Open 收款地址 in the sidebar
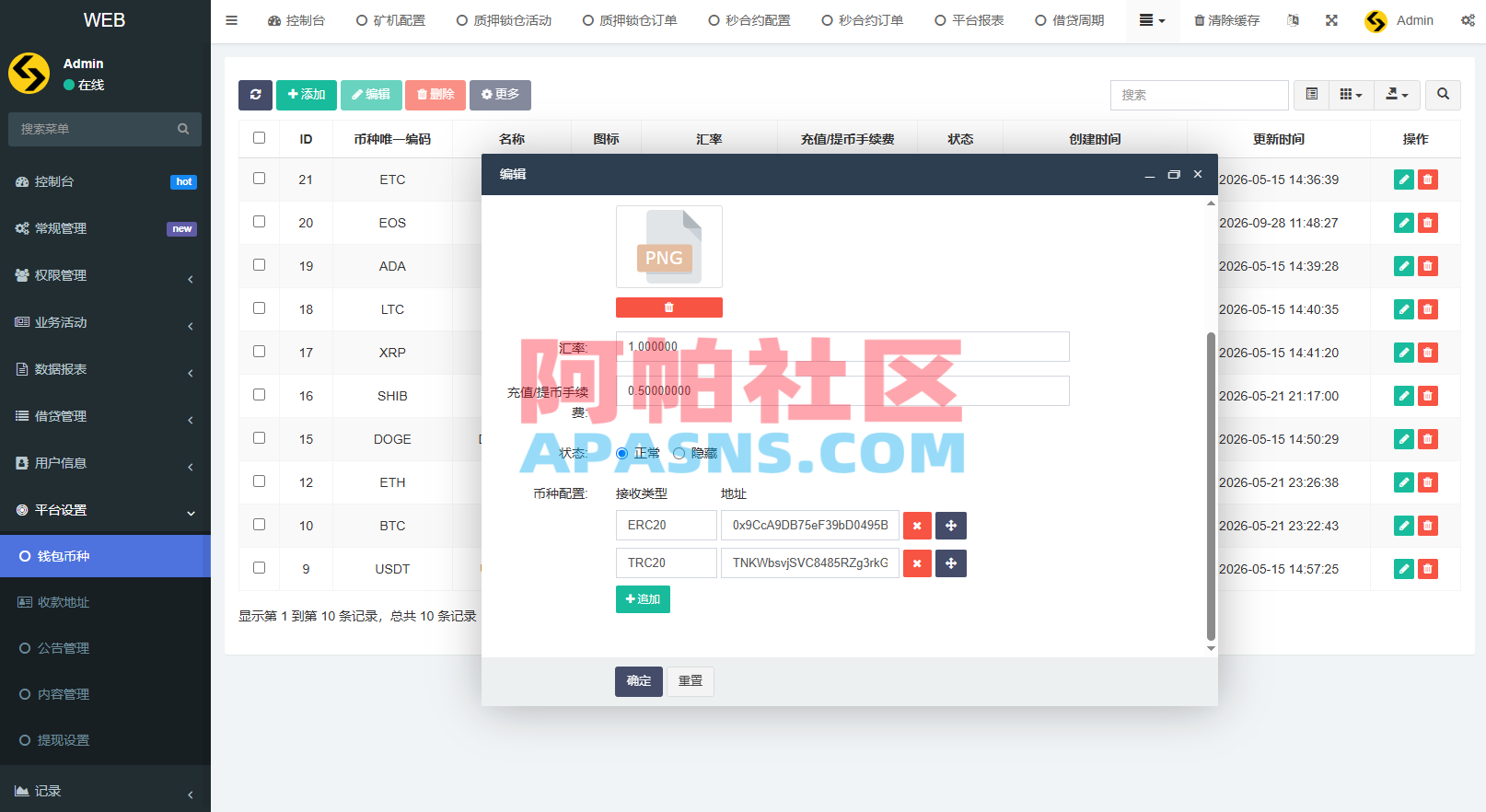 point(105,602)
